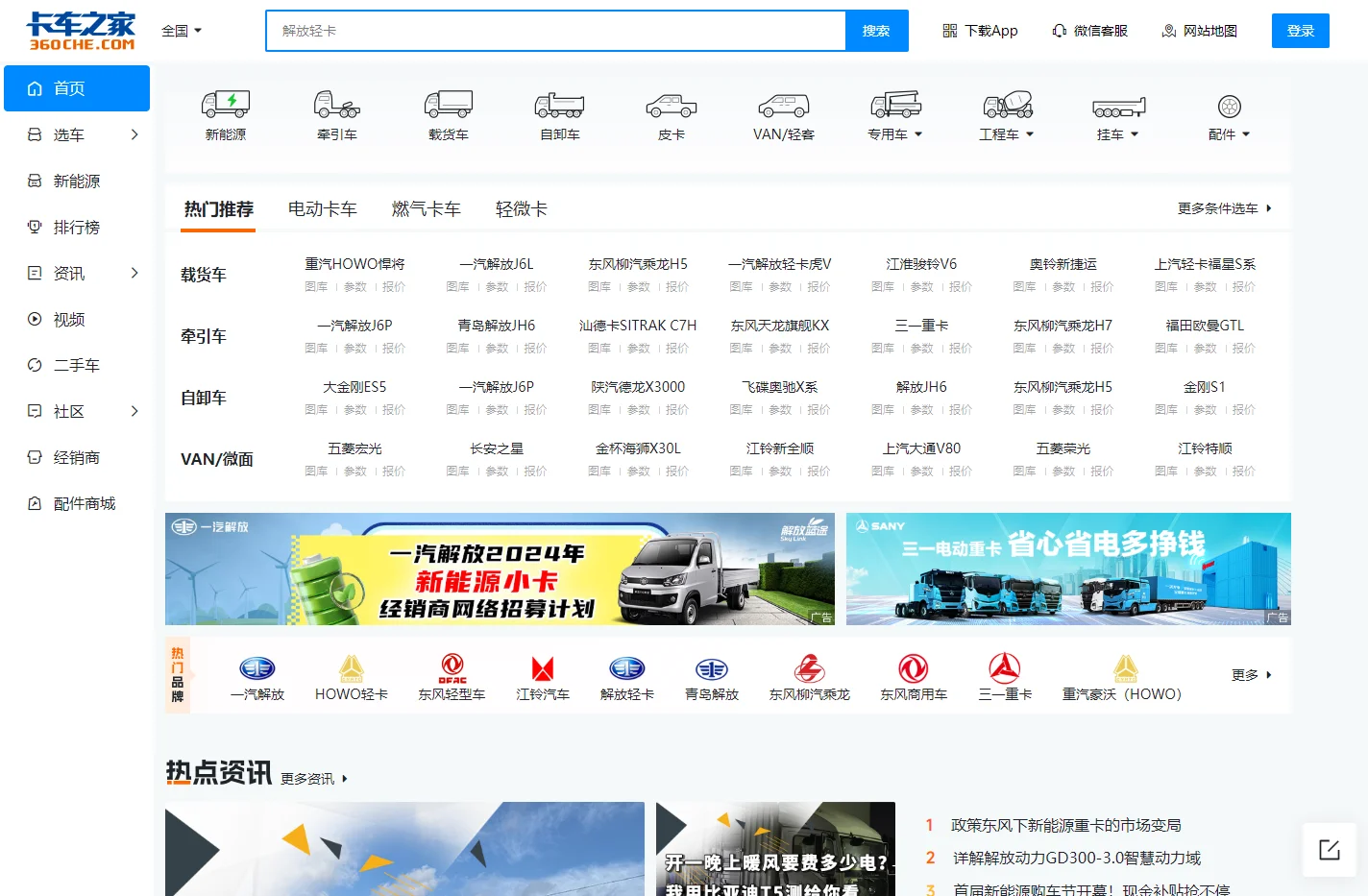The width and height of the screenshot is (1368, 896).
Task: Open 排行榜 in the sidebar
Action: coord(77,227)
